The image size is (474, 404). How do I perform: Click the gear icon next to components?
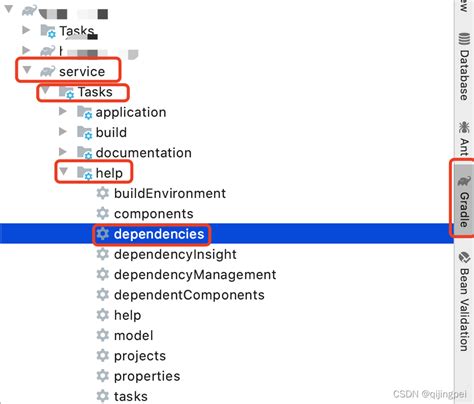(x=103, y=213)
